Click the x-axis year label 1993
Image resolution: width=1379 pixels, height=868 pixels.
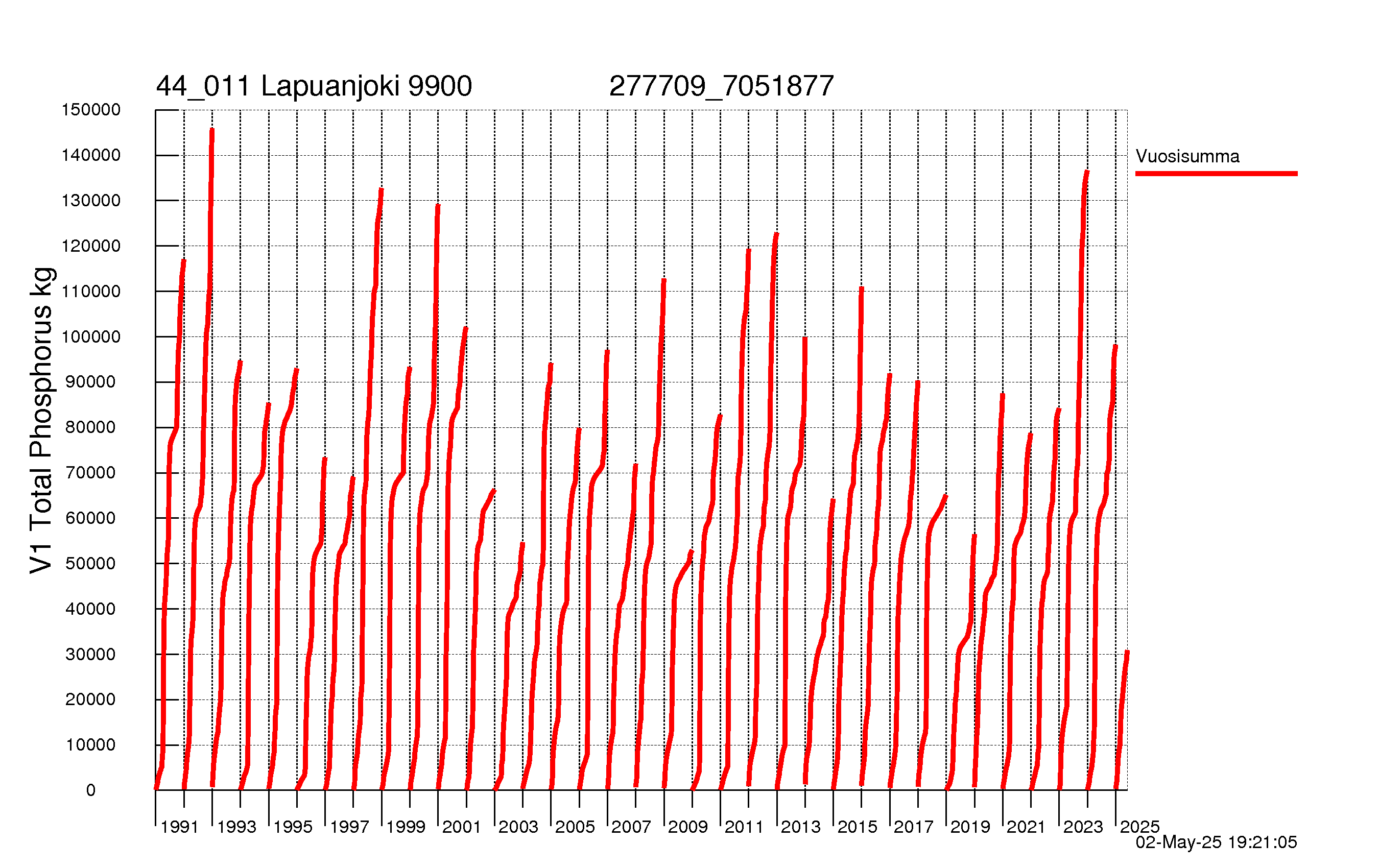click(236, 827)
